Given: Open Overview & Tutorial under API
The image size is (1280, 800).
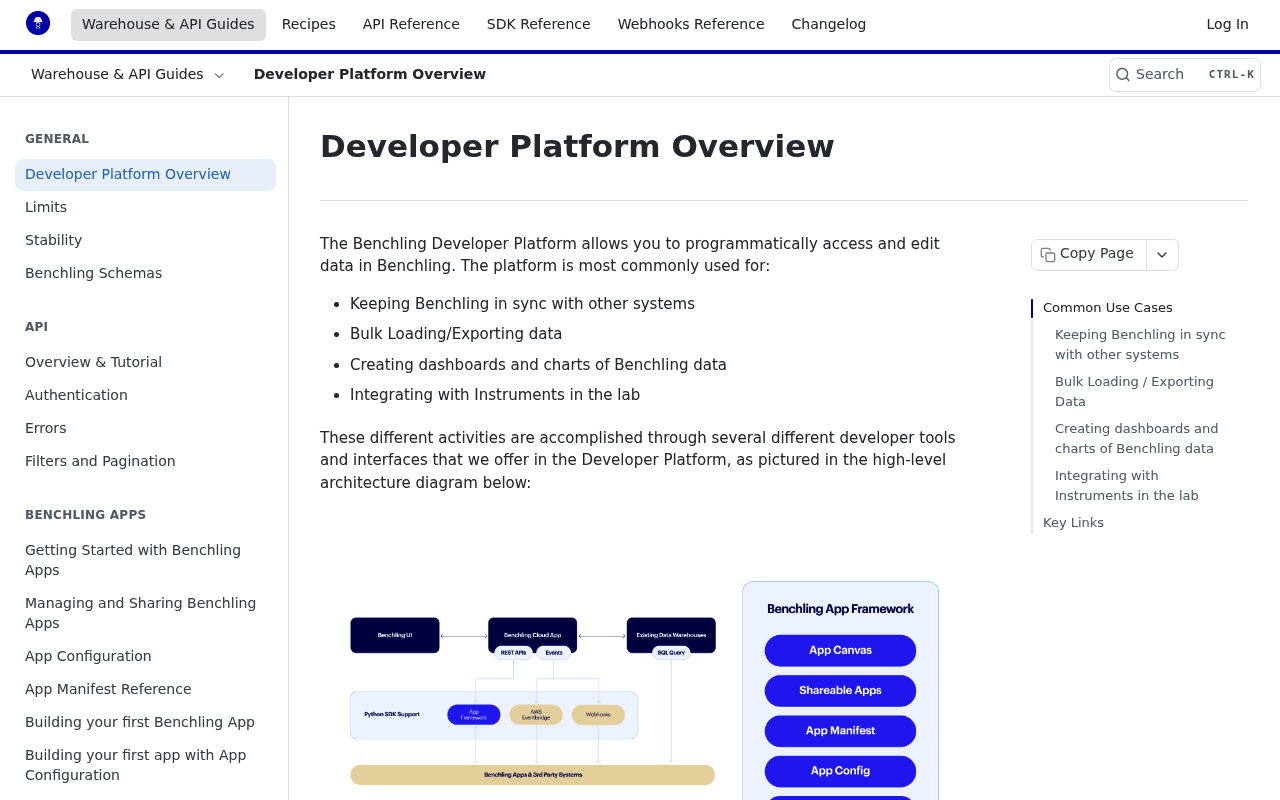Looking at the screenshot, I should click(x=145, y=363).
